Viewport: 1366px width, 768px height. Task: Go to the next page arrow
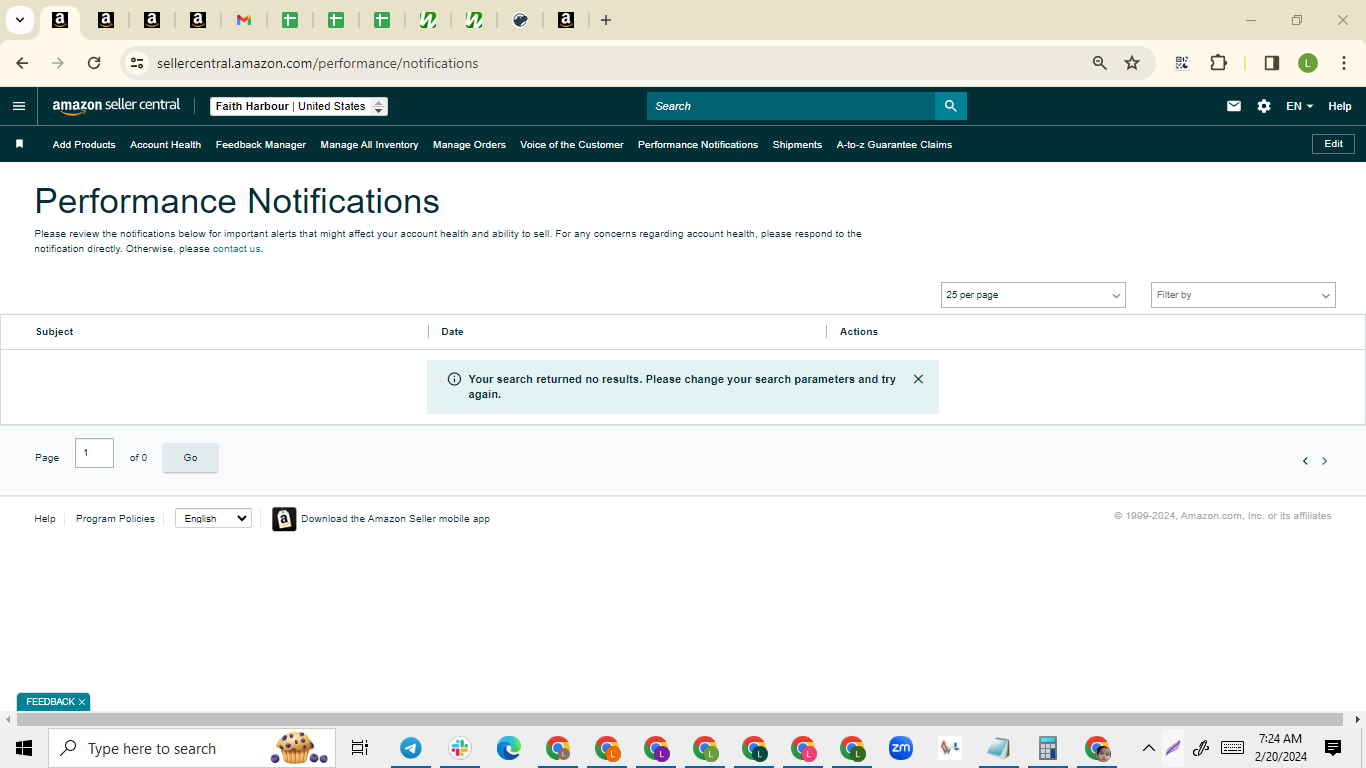(1325, 461)
